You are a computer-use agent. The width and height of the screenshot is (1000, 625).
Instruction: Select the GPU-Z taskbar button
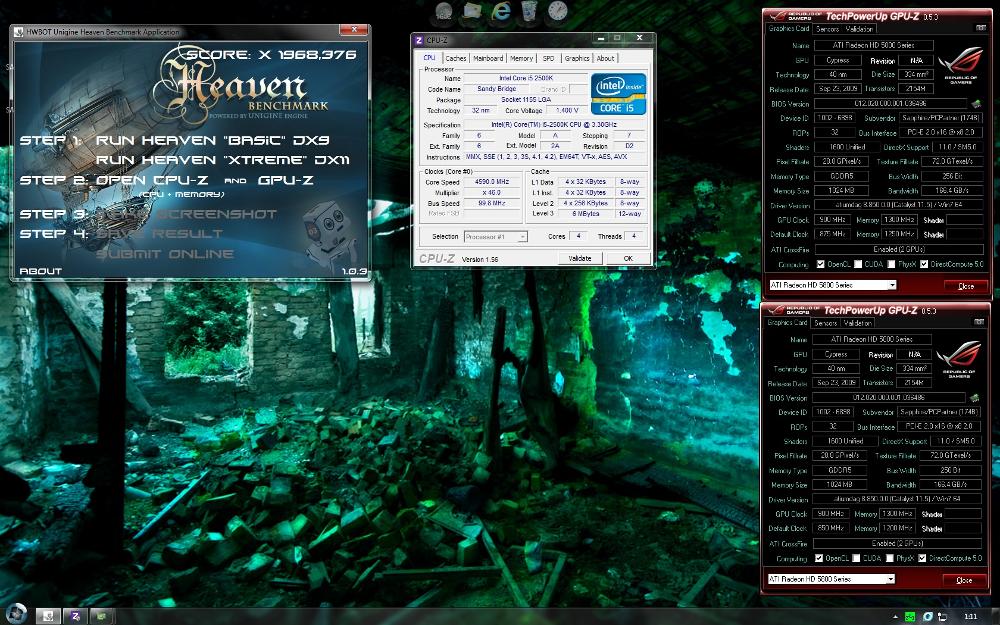tap(101, 615)
